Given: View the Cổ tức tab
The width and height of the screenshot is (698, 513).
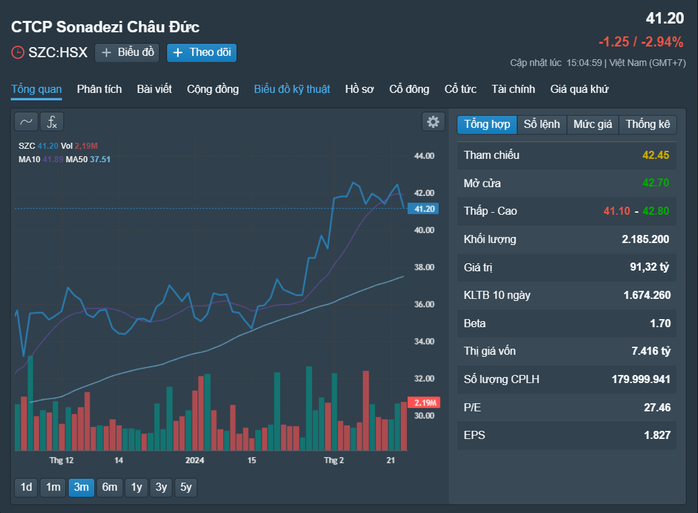Looking at the screenshot, I should (x=460, y=90).
